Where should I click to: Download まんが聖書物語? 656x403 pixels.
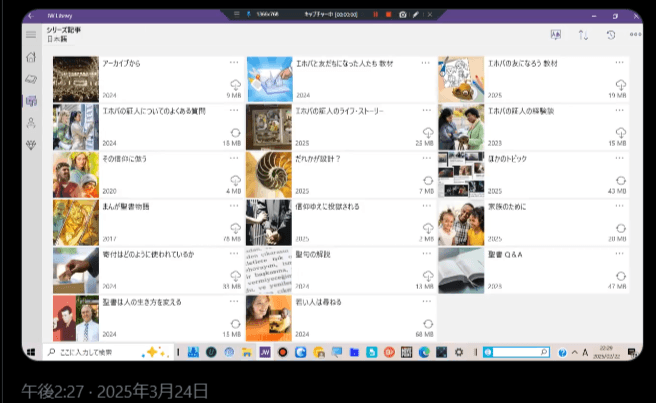coord(236,228)
